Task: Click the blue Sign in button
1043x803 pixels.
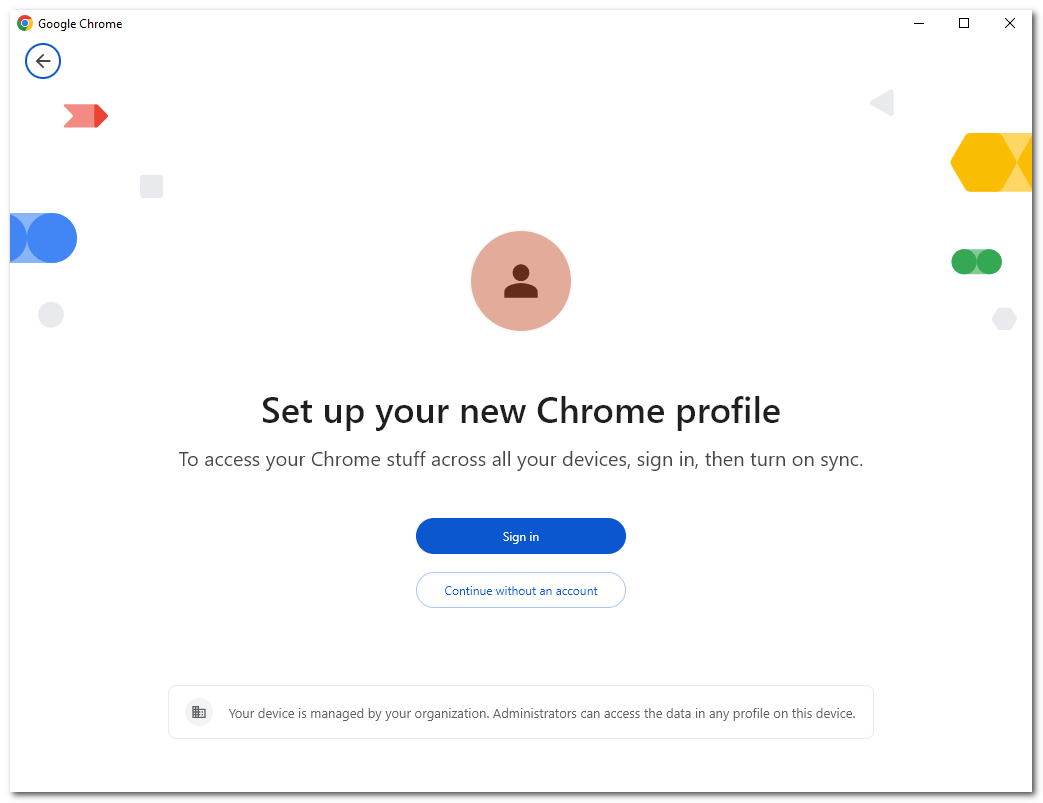Action: 521,536
